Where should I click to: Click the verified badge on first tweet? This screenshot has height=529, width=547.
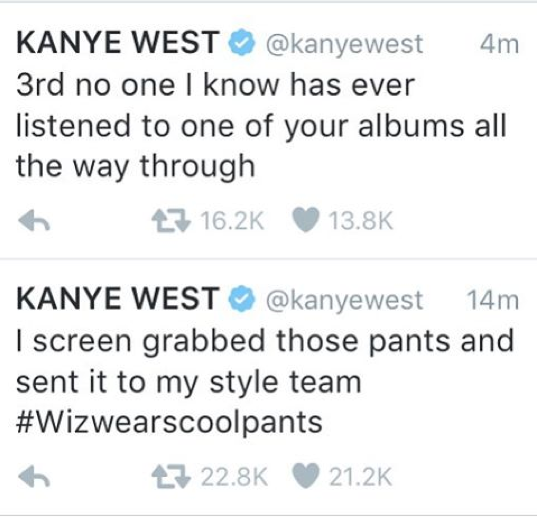[x=242, y=43]
